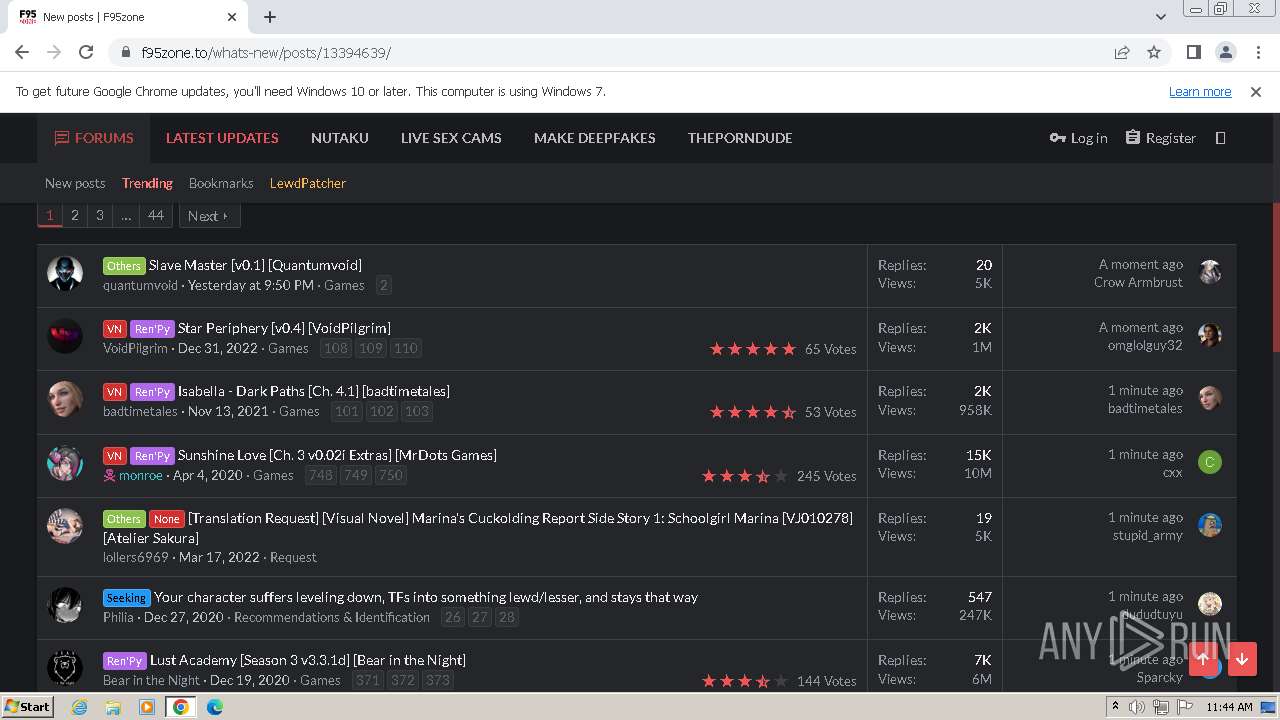Viewport: 1280px width, 720px height.
Task: Open Windows Explorer from taskbar
Action: click(x=113, y=706)
